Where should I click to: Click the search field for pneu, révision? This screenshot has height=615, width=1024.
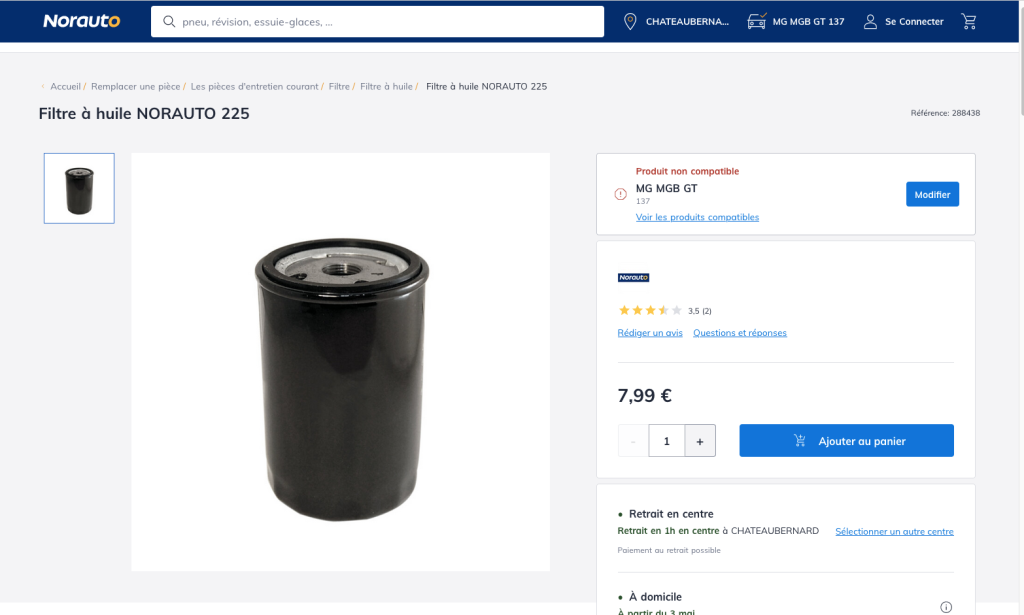tap(377, 22)
